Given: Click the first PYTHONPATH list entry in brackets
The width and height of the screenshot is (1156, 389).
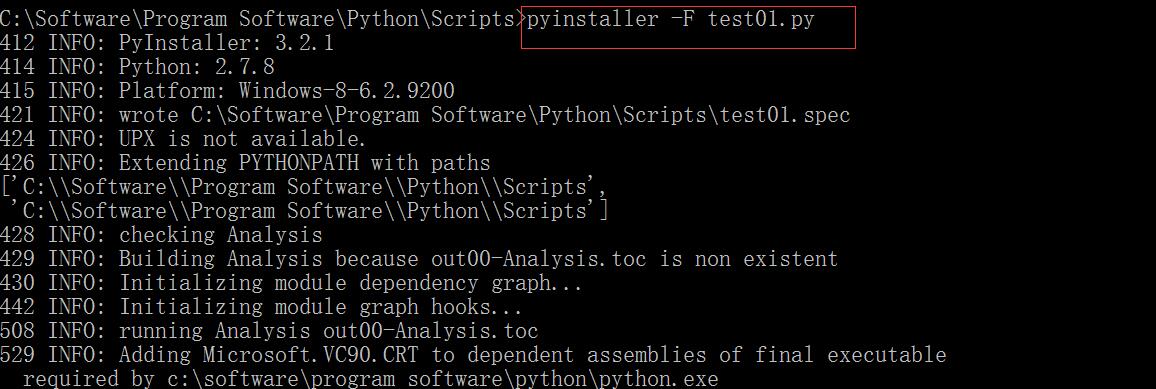Looking at the screenshot, I should click(304, 187).
